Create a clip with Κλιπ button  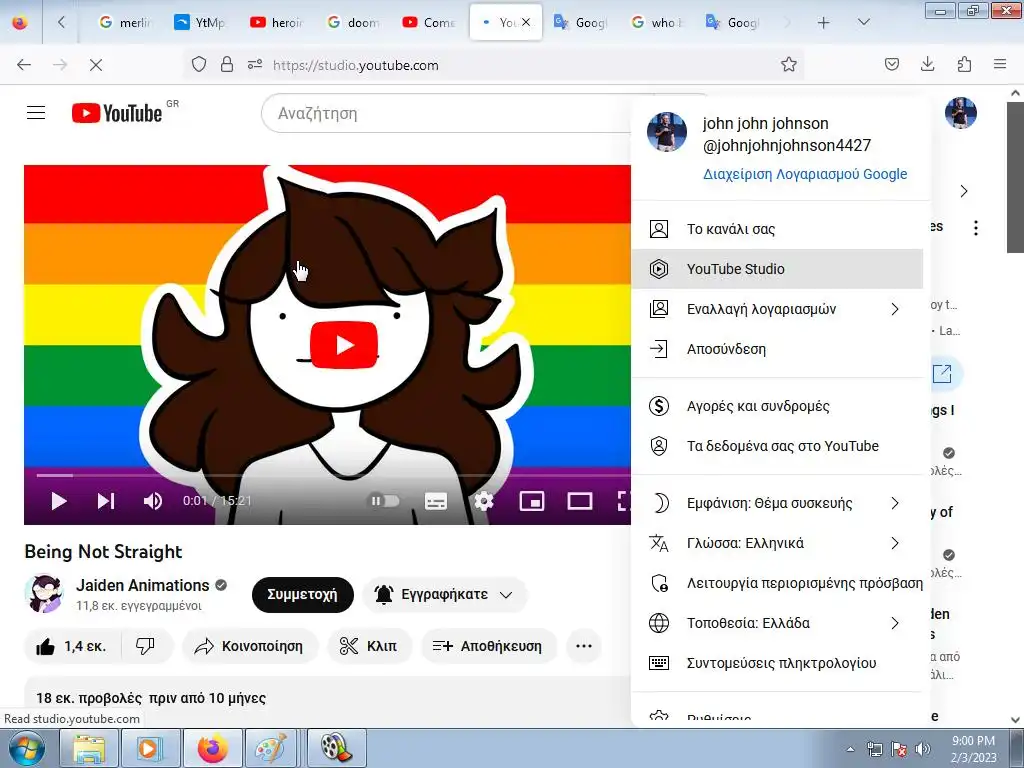[x=369, y=646]
